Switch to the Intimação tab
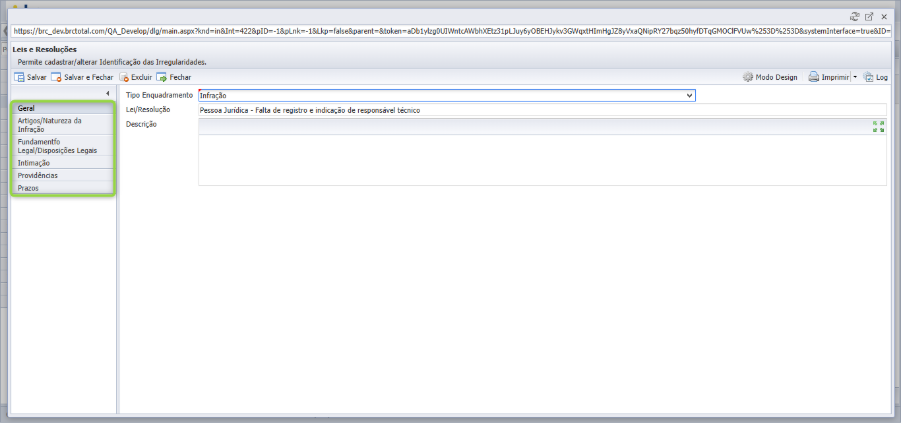Image resolution: width=901 pixels, height=423 pixels. click(63, 163)
